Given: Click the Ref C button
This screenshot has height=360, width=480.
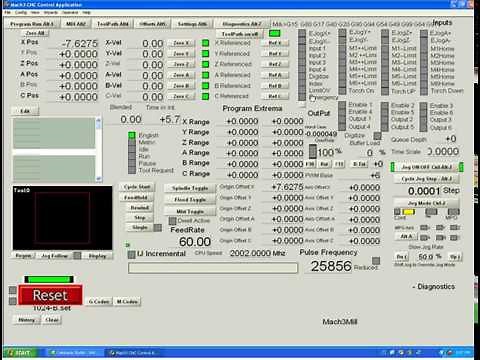Looking at the screenshot, I should (x=275, y=96).
